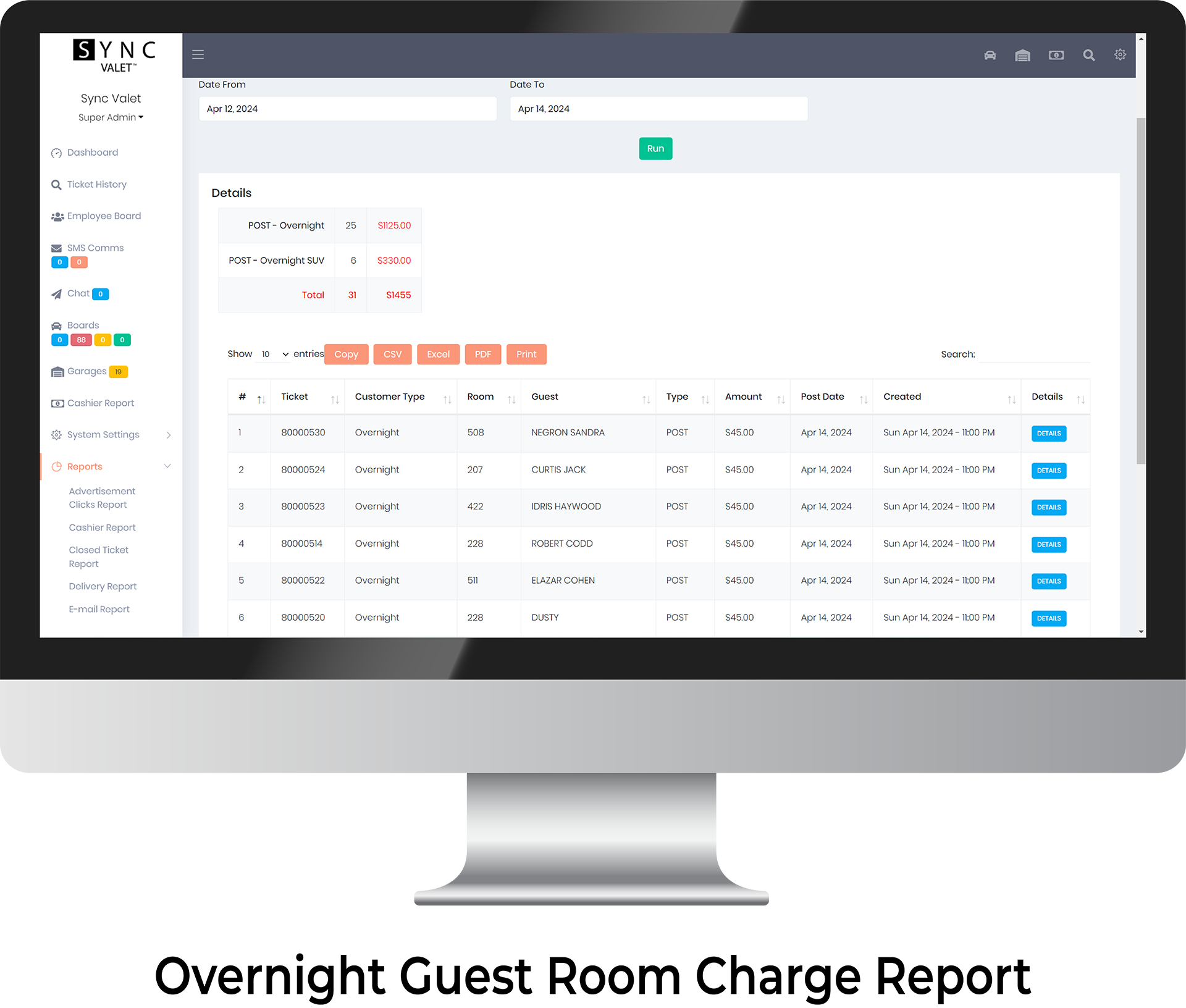1186x1008 pixels.
Task: Open the Boards icon in sidebar
Action: click(56, 325)
